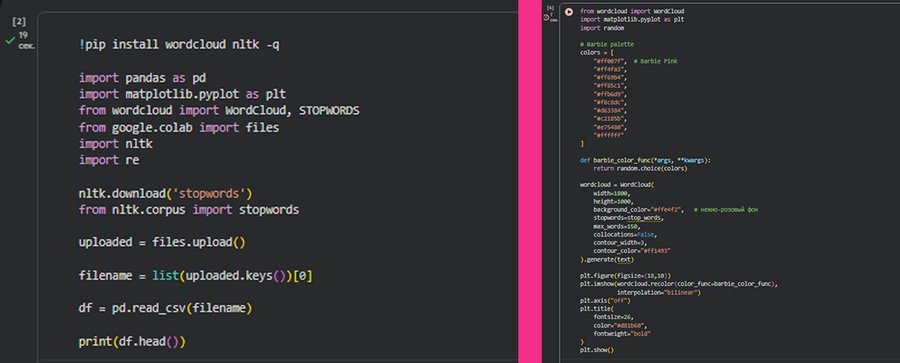The height and width of the screenshot is (363, 900).
Task: Click 'uploaded = files.upload()' line
Action: pos(162,242)
